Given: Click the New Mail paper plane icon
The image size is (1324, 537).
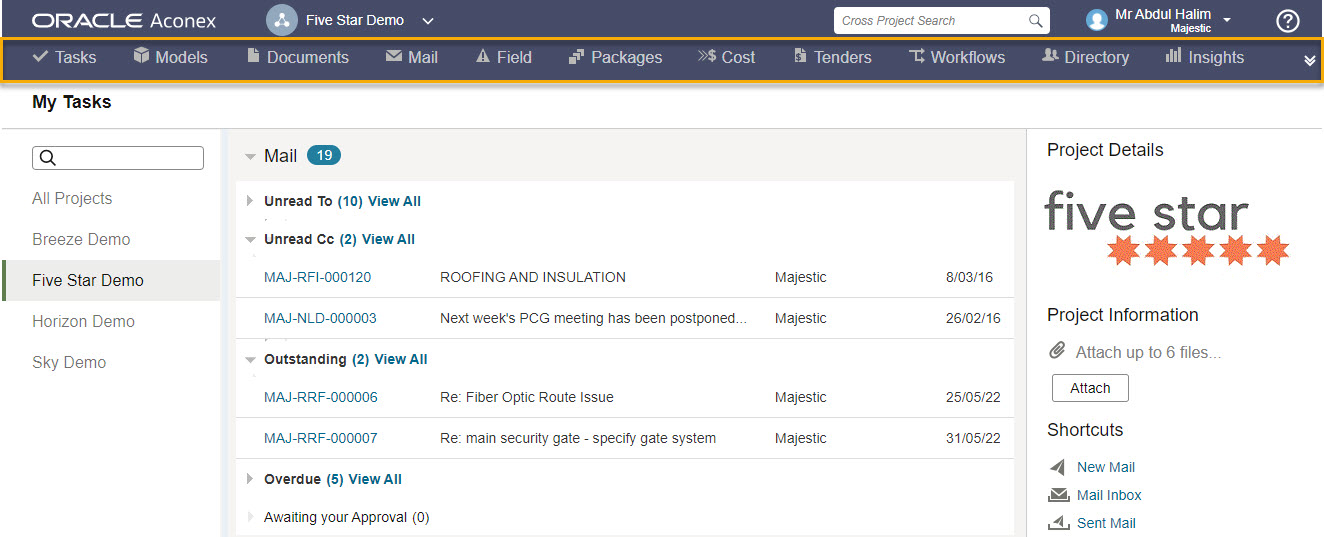Looking at the screenshot, I should click(1058, 467).
